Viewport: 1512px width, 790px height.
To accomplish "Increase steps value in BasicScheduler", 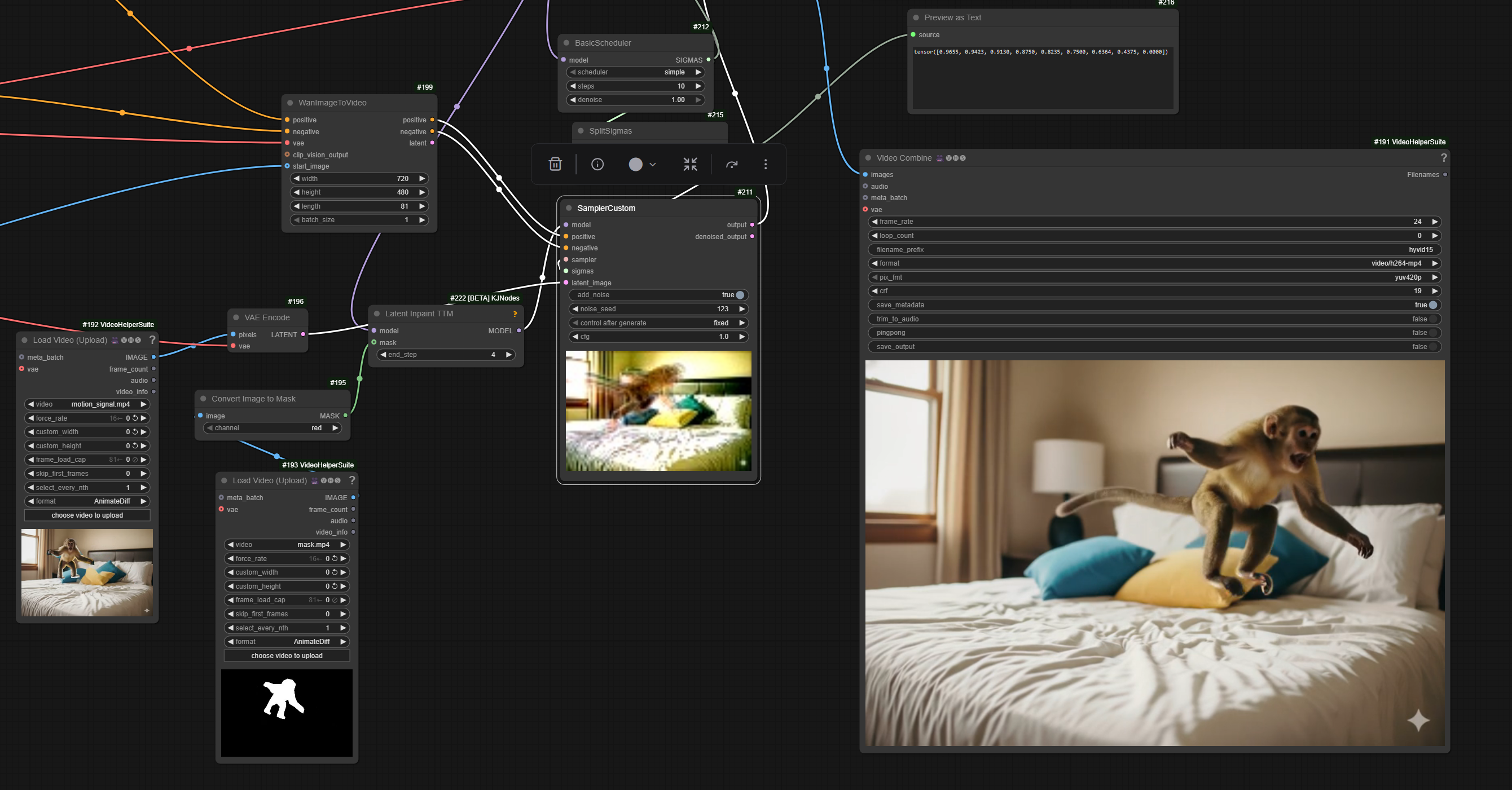I will pyautogui.click(x=698, y=86).
